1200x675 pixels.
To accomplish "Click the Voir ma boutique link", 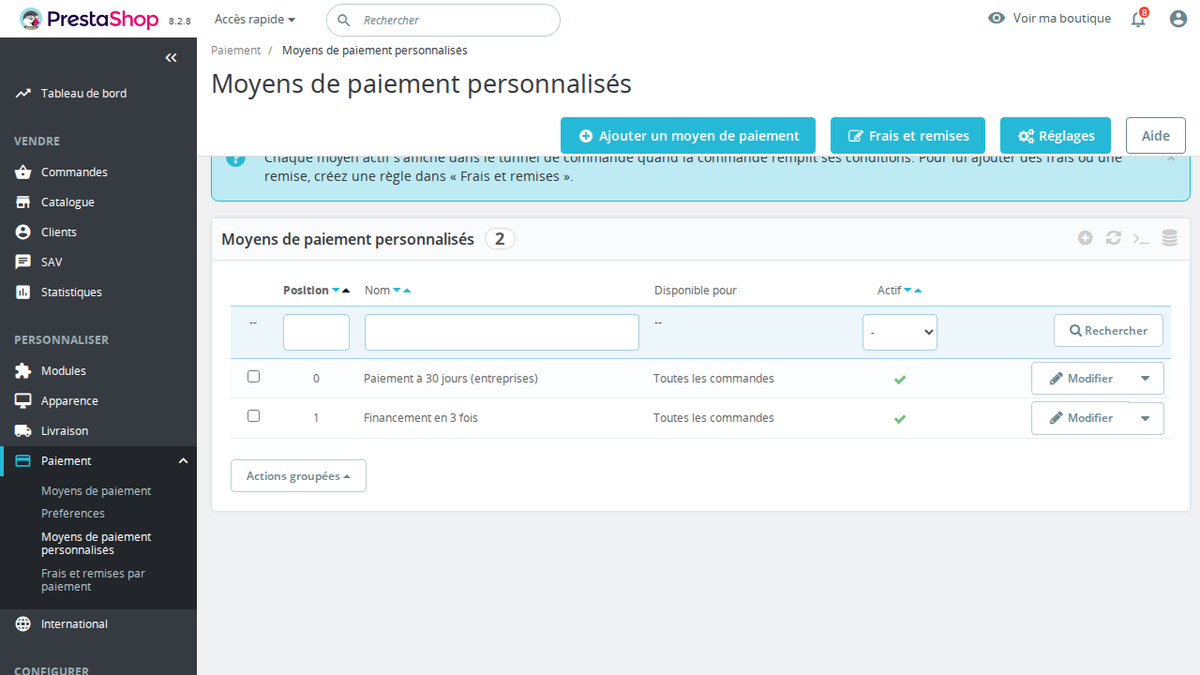I will tap(1061, 18).
